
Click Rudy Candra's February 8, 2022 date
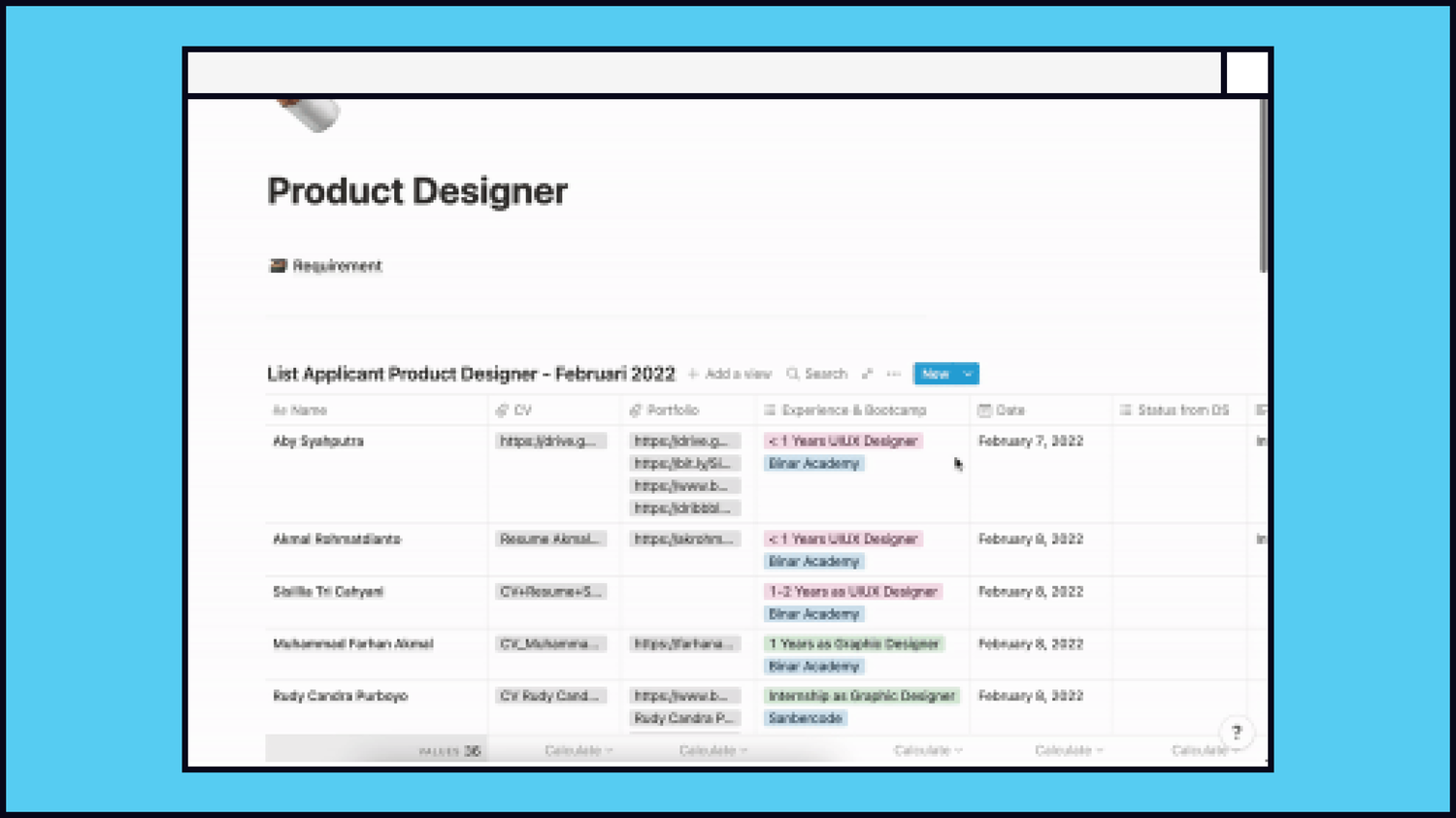1031,697
